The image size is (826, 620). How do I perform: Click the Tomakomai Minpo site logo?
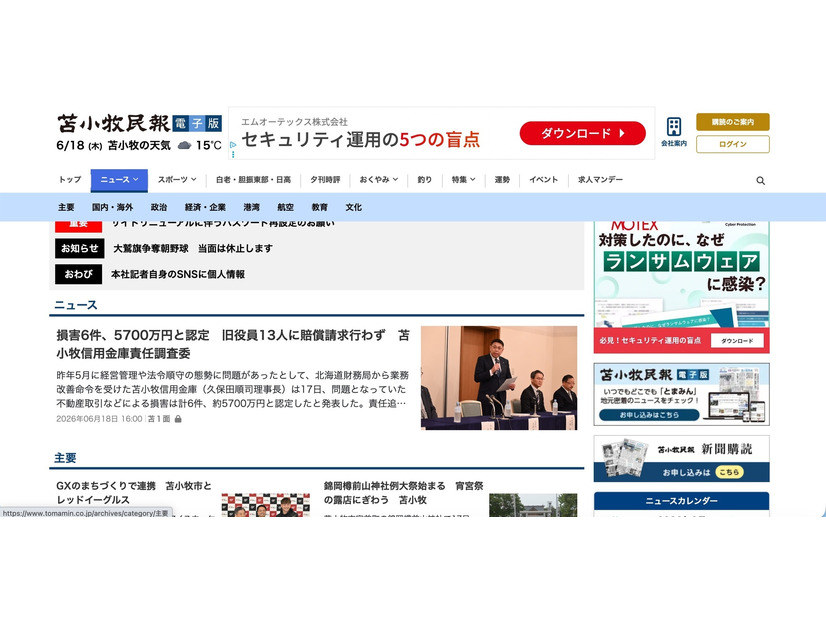tap(139, 123)
